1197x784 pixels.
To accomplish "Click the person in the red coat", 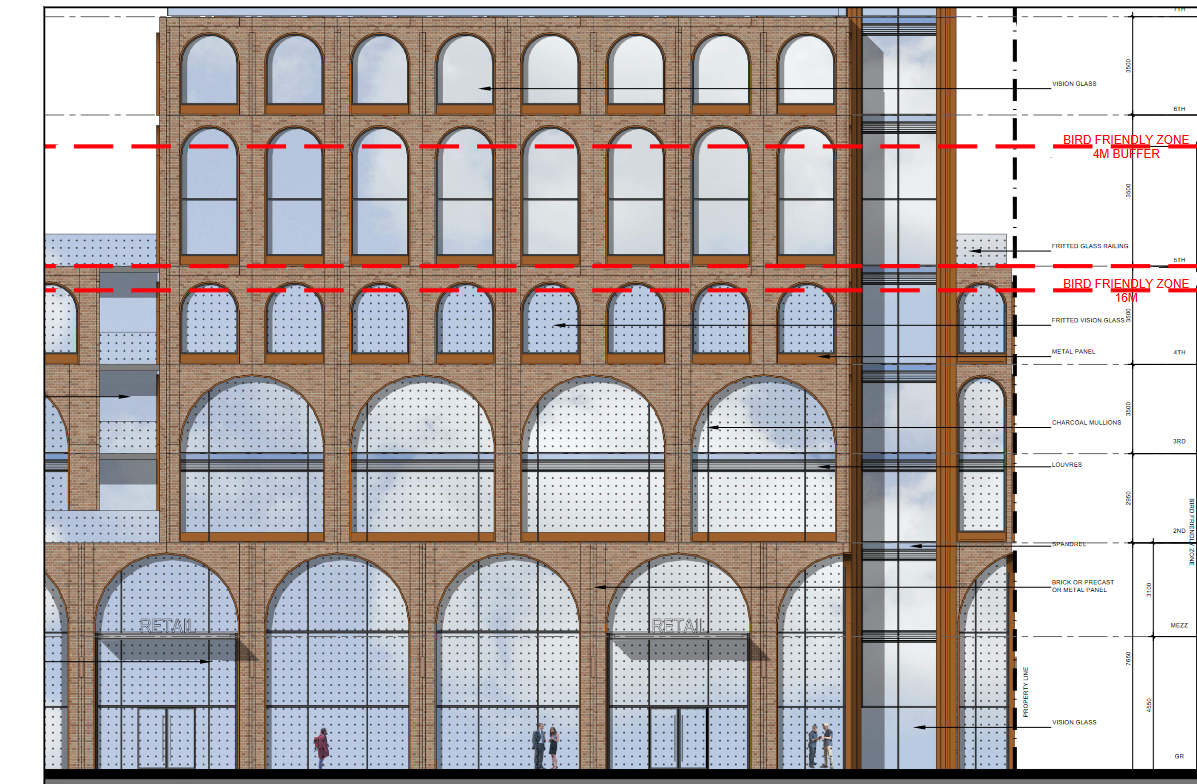I will tap(322, 747).
